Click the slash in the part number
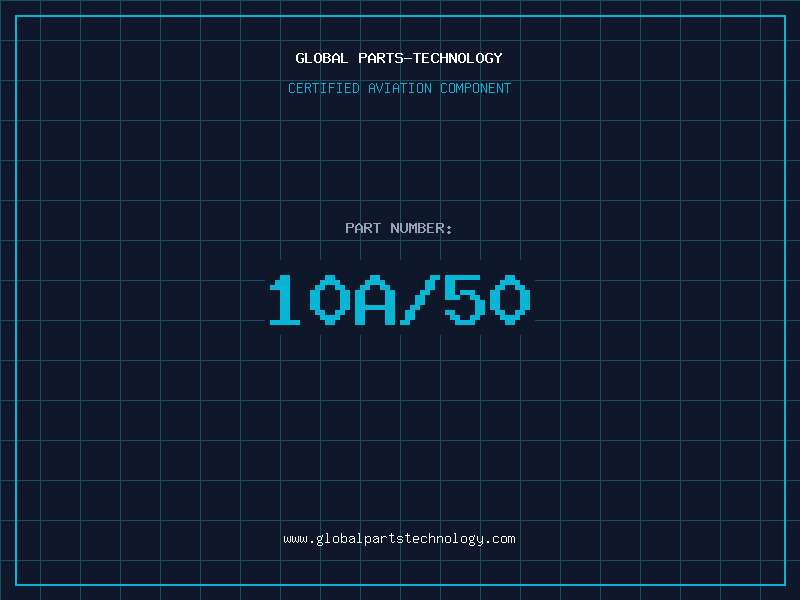Image resolution: width=800 pixels, height=600 pixels. [x=420, y=300]
